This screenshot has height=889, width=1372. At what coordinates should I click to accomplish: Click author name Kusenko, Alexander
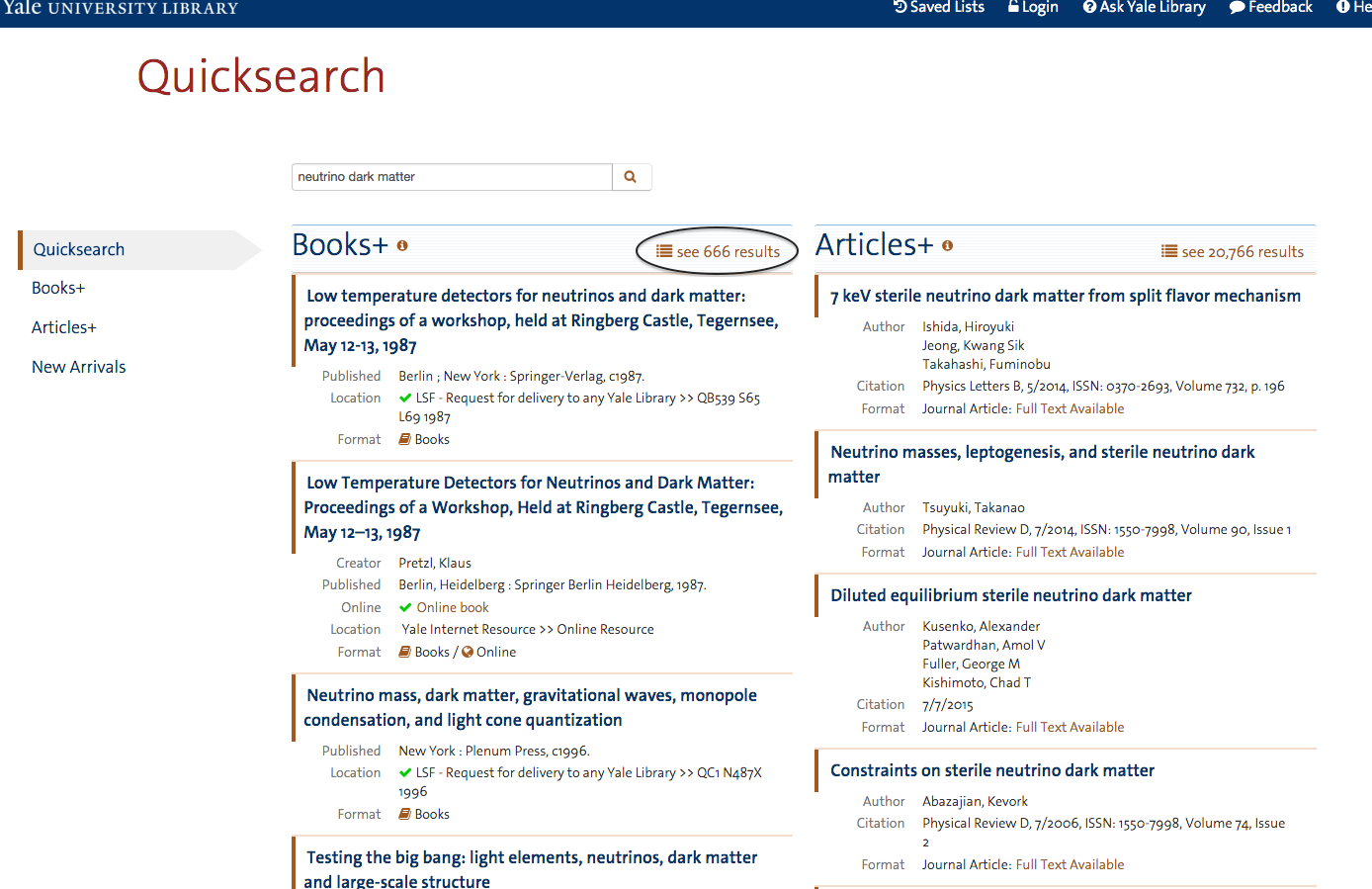pyautogui.click(x=982, y=626)
